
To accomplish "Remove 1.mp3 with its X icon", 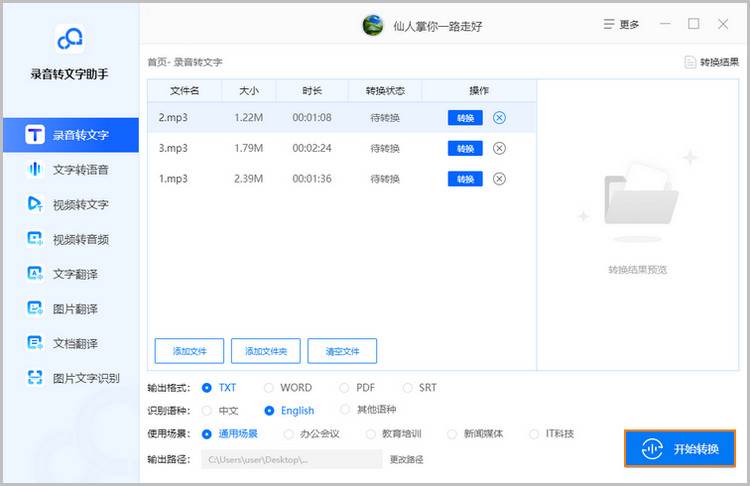I will coord(499,179).
